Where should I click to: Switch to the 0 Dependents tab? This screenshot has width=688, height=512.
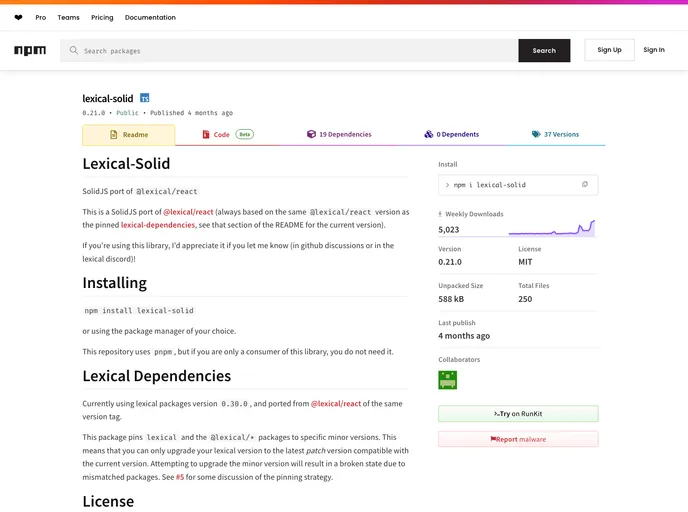452,134
